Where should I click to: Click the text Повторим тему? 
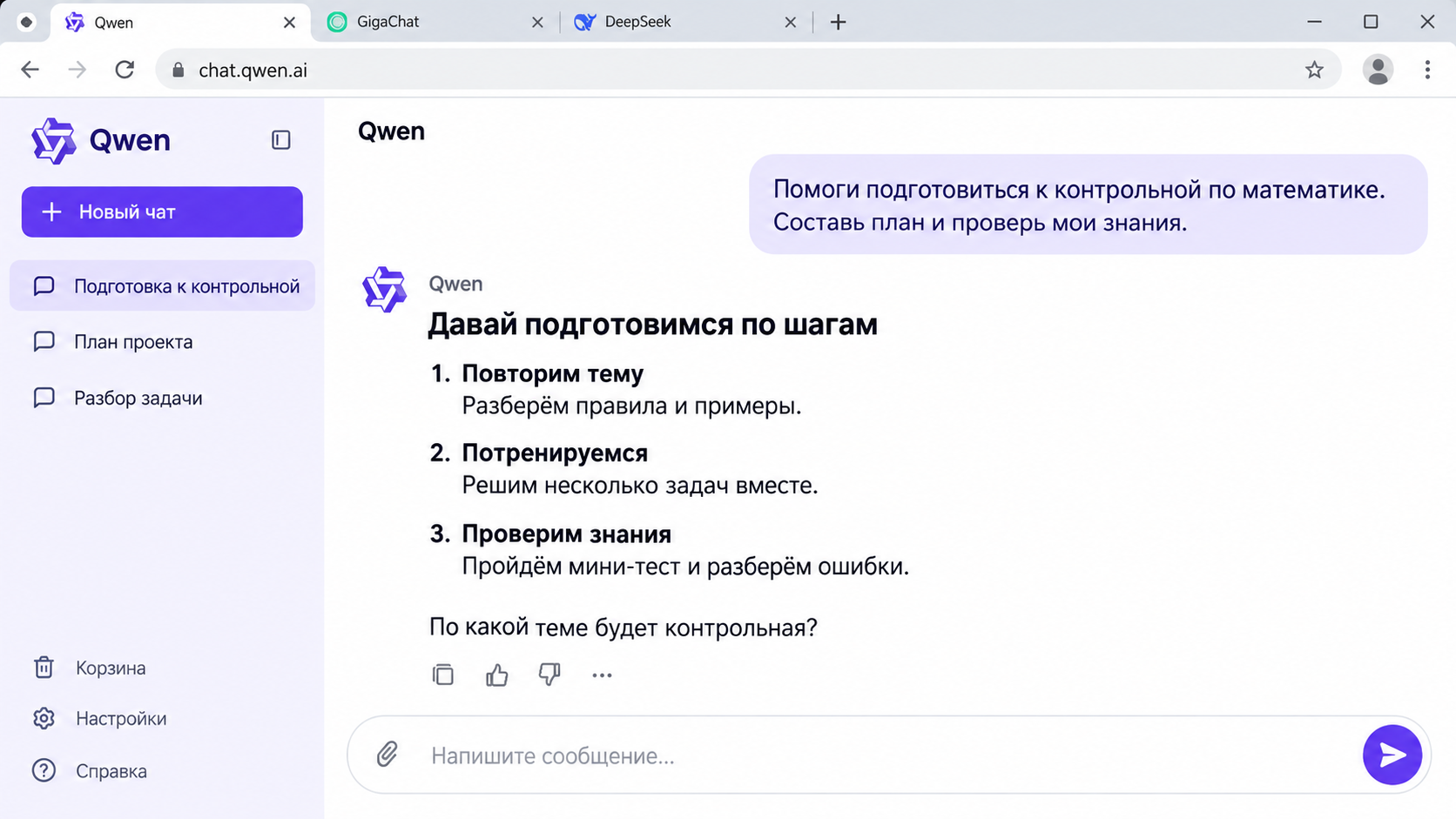tap(552, 373)
